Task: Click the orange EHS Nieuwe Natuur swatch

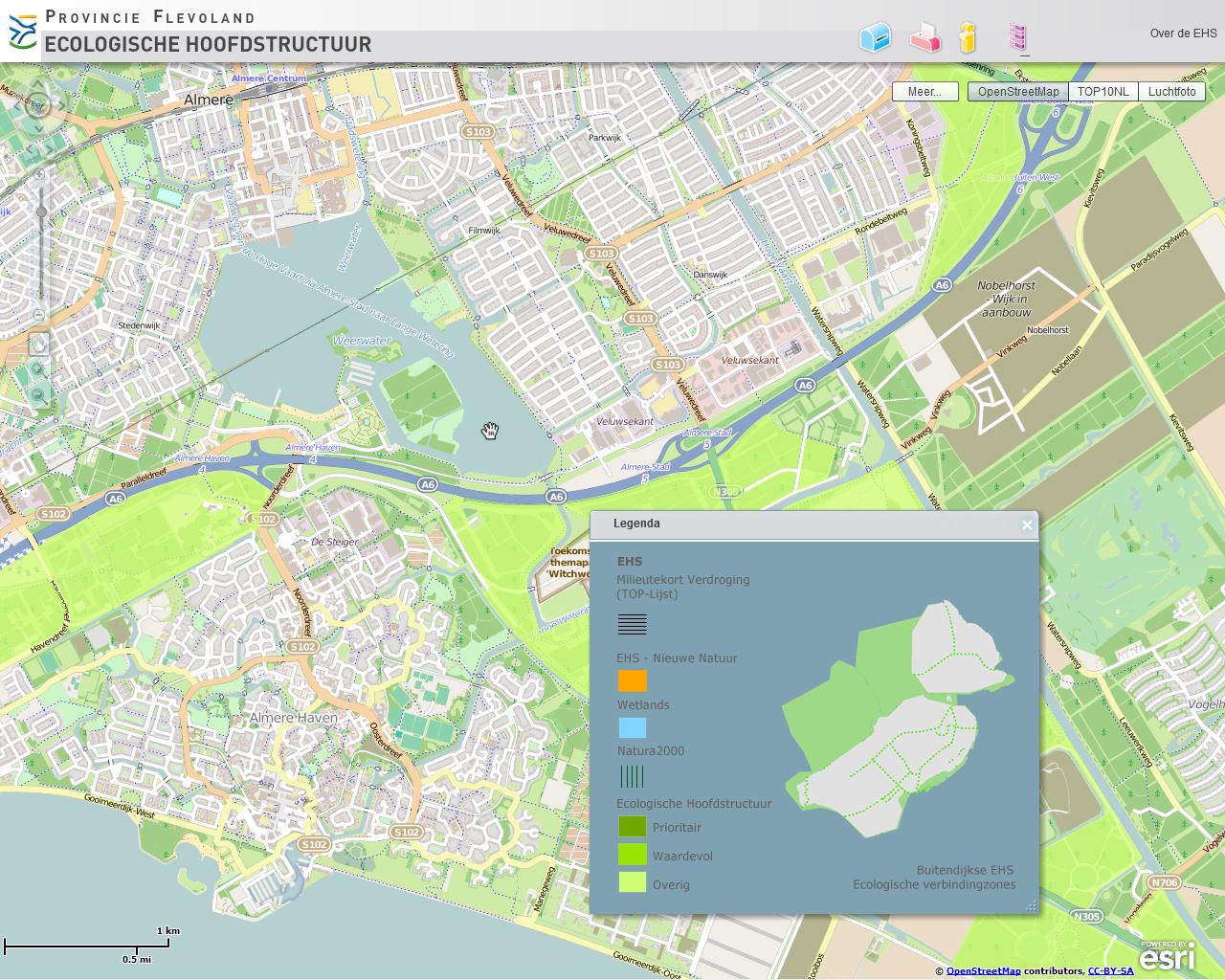Action: click(x=632, y=680)
